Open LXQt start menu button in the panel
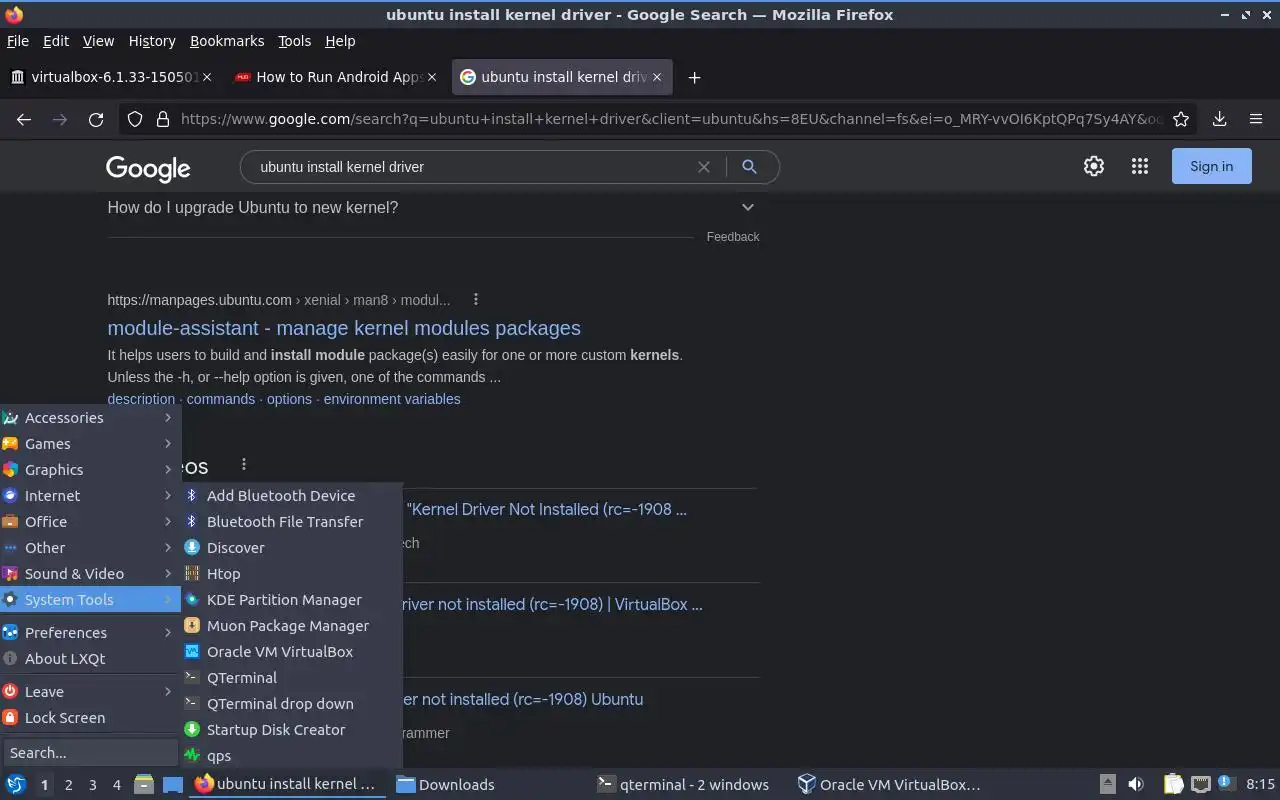 coord(16,785)
